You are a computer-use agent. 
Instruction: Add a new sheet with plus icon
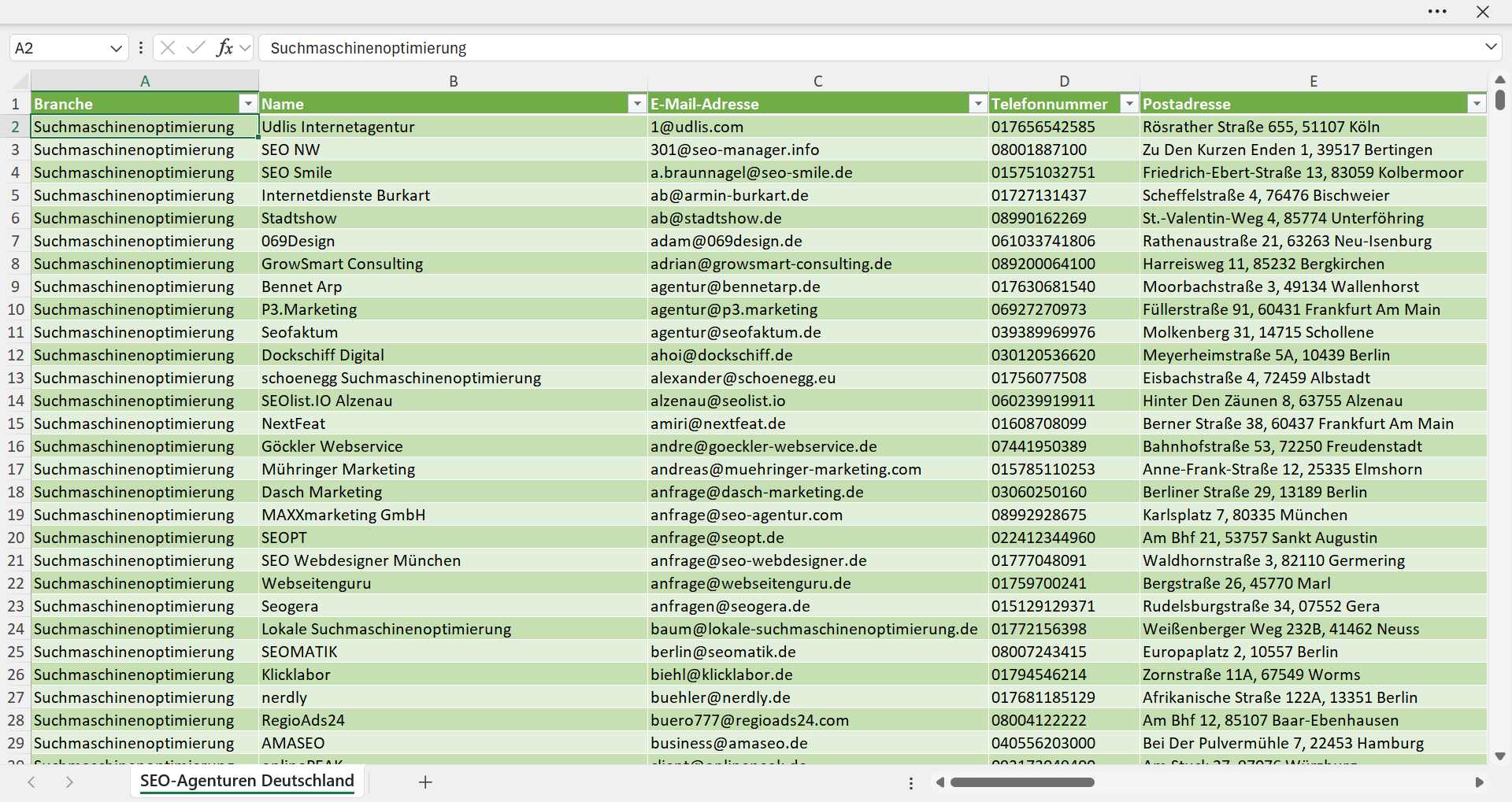click(x=425, y=782)
